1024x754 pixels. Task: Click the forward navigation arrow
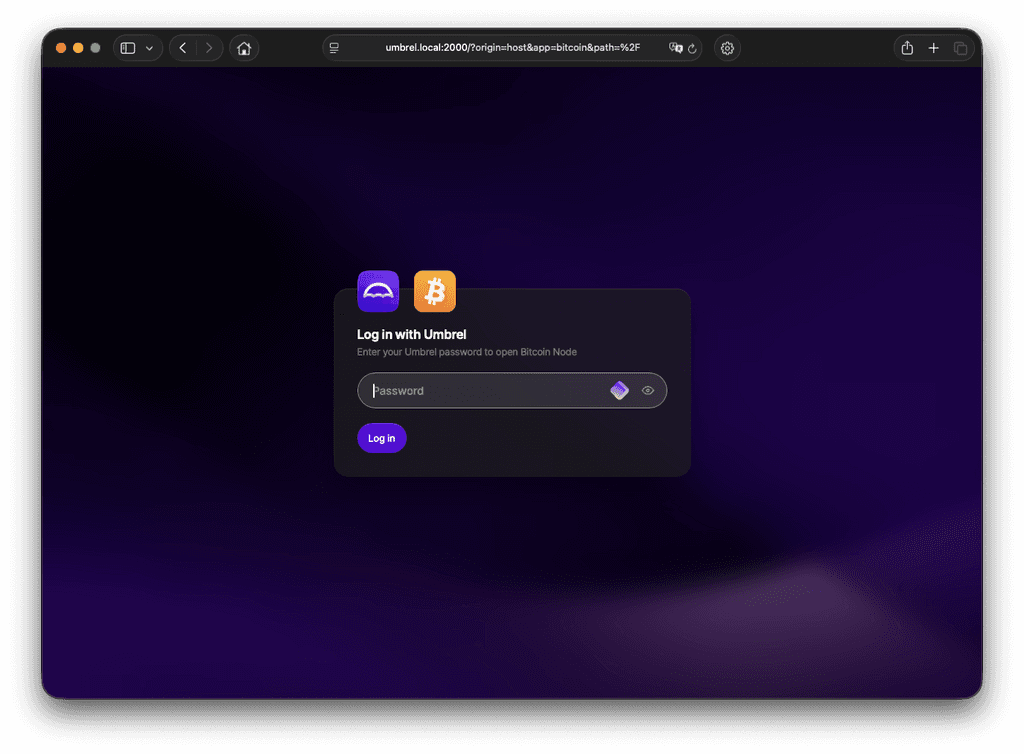[209, 47]
